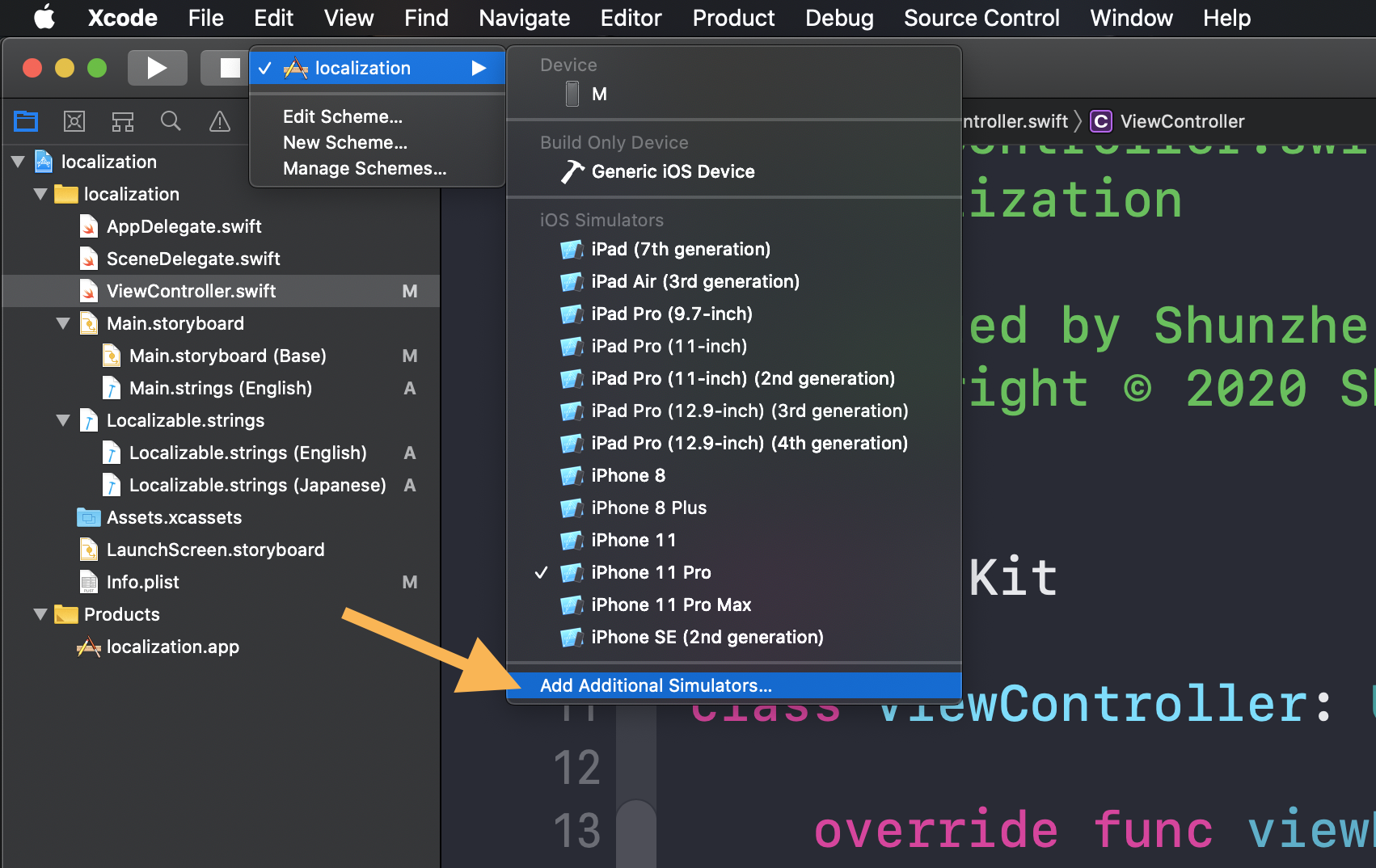Select the localization scheme entry

(x=378, y=68)
